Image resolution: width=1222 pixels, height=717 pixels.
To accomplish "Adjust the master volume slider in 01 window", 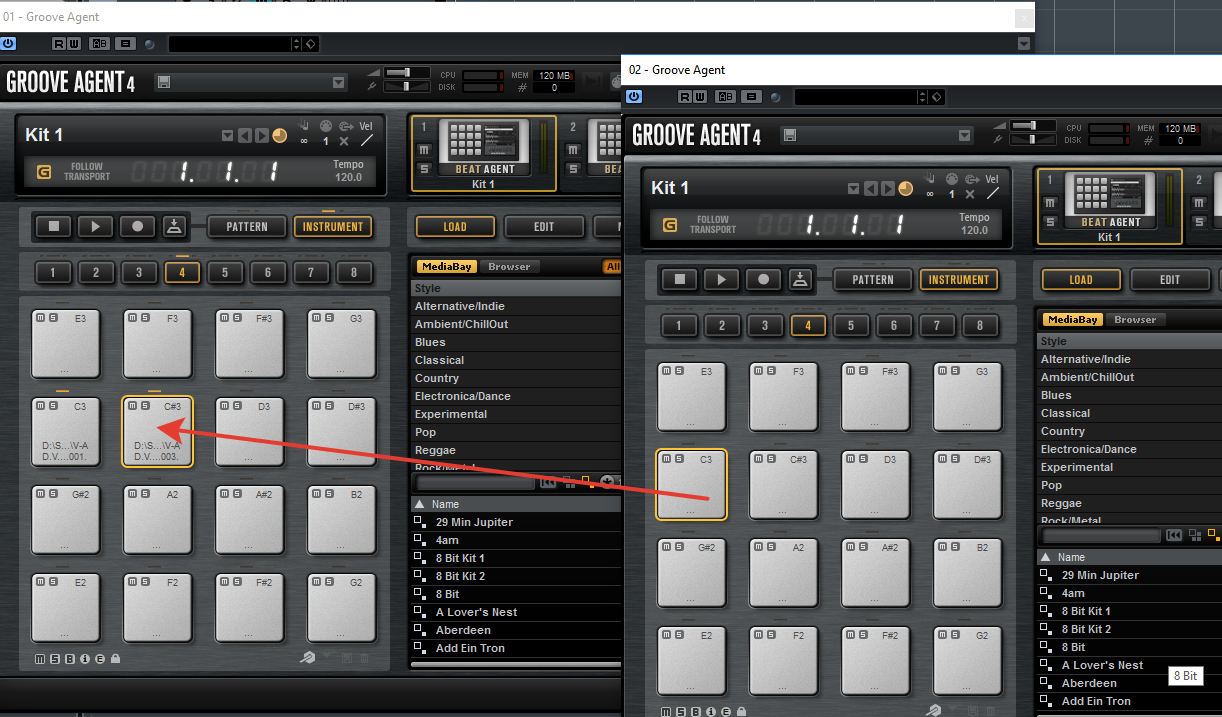I will tap(406, 72).
